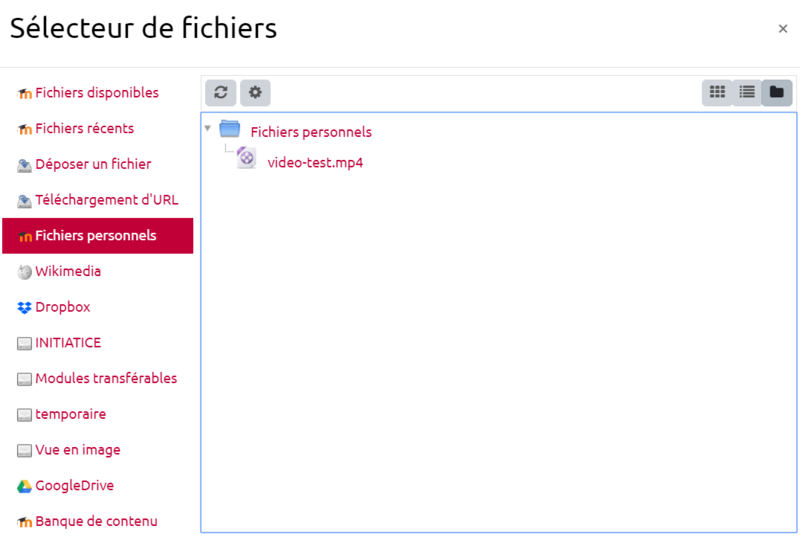Image resolution: width=800 pixels, height=546 pixels.
Task: Click the blue Fichiers personnels folder icon
Action: (230, 130)
